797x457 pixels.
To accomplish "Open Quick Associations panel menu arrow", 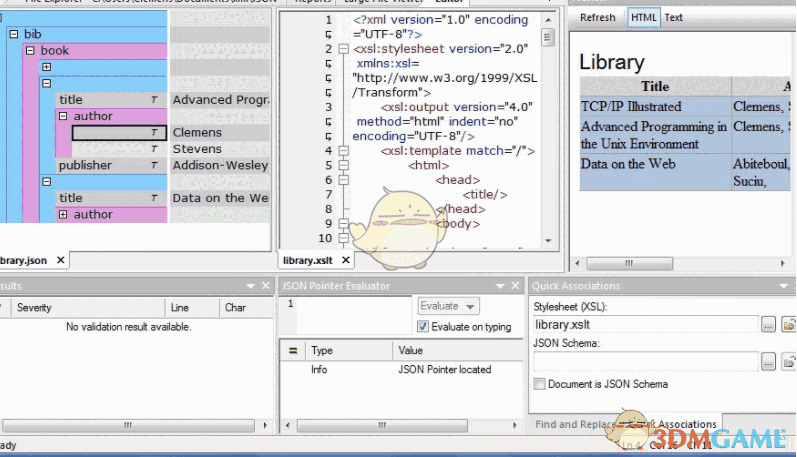I will point(783,286).
